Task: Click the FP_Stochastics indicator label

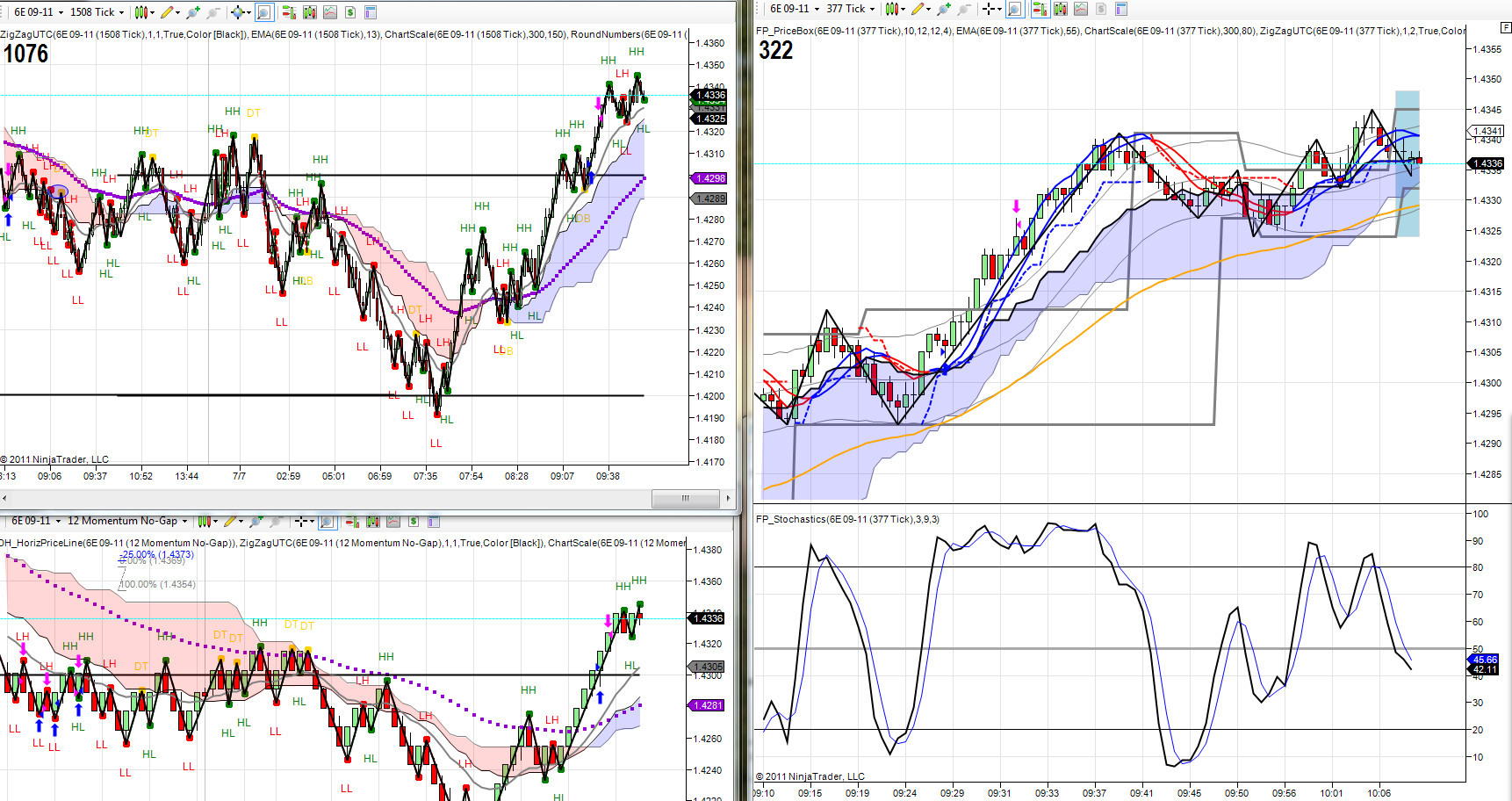Action: click(847, 519)
